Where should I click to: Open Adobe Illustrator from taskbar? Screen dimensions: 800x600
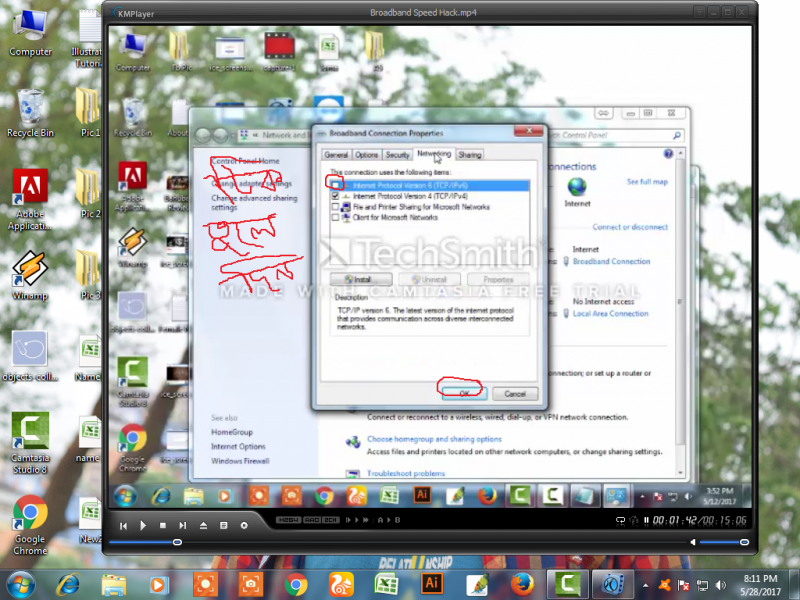432,585
